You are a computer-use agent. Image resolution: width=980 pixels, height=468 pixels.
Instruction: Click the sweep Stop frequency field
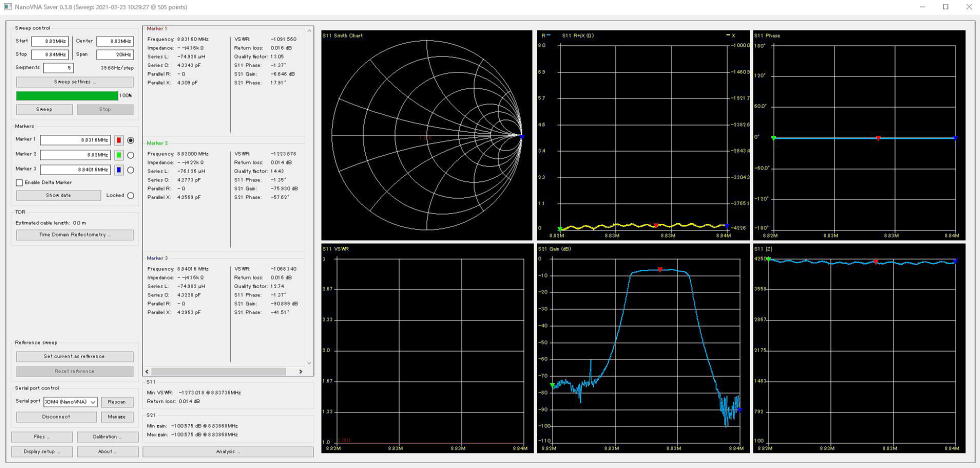(x=50, y=54)
